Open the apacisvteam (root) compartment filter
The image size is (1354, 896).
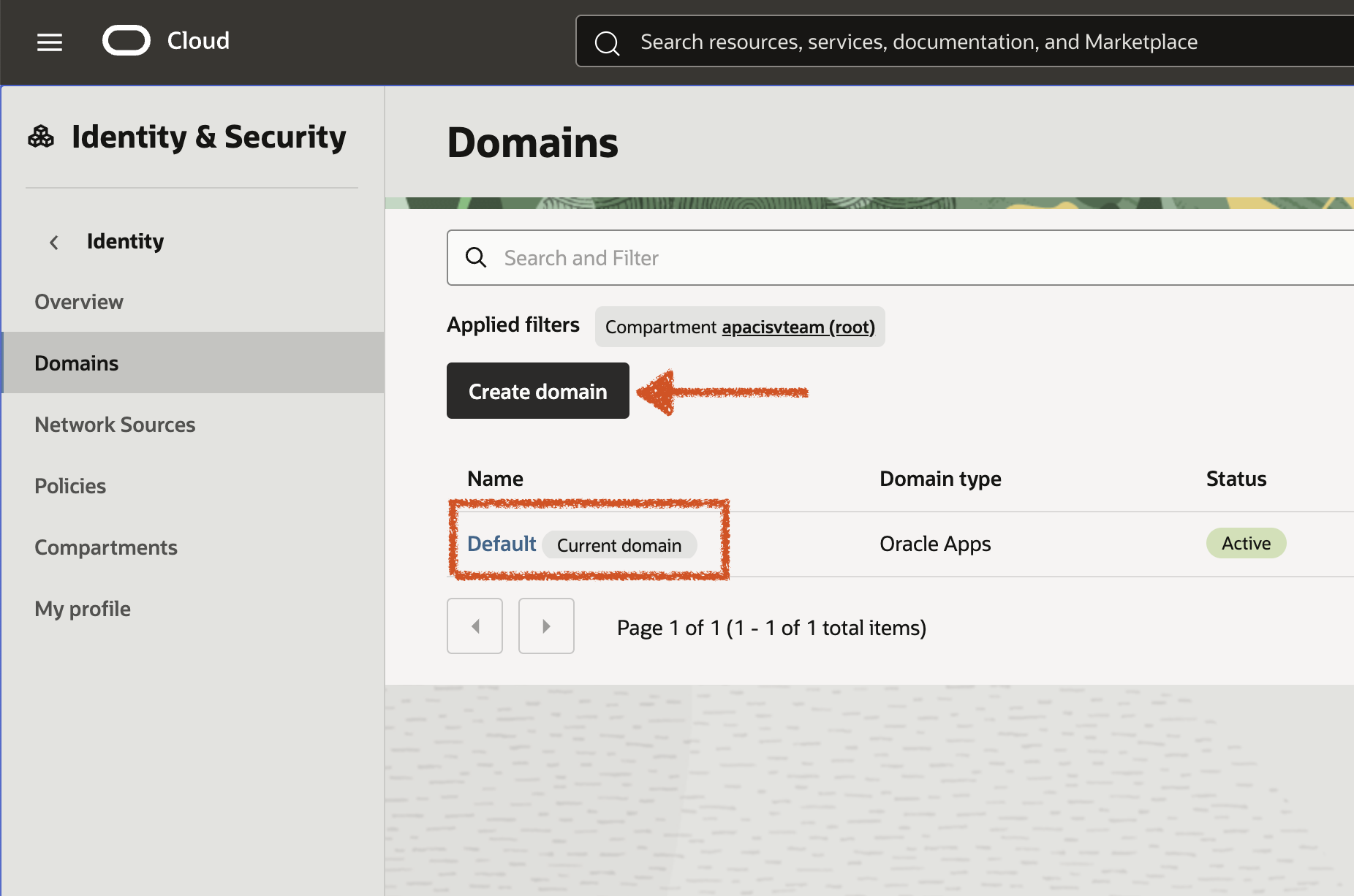(798, 327)
